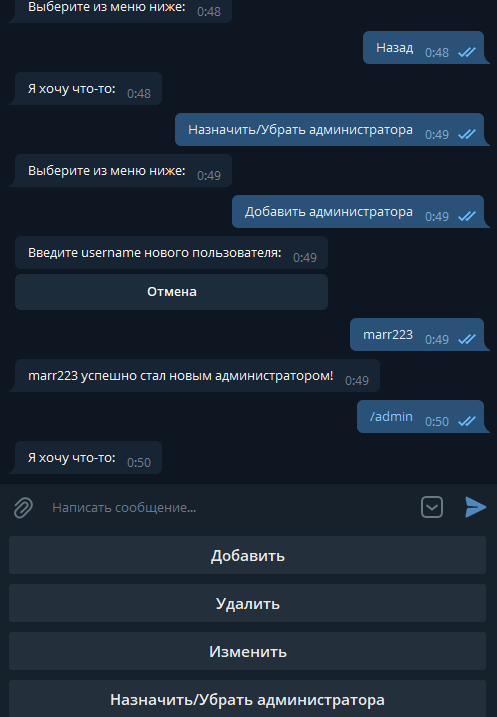Click read checkmarks on marr223 message
497x717 pixels.
click(x=467, y=339)
